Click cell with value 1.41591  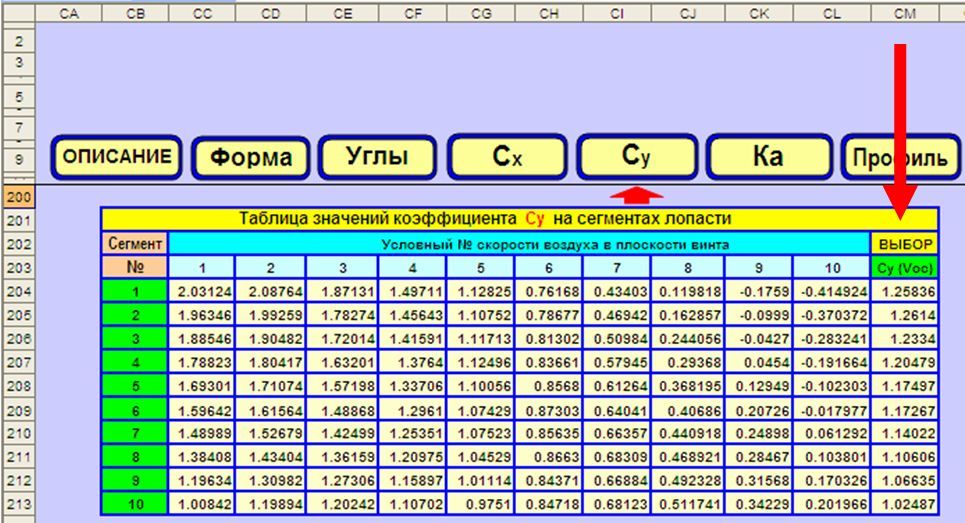point(413,338)
